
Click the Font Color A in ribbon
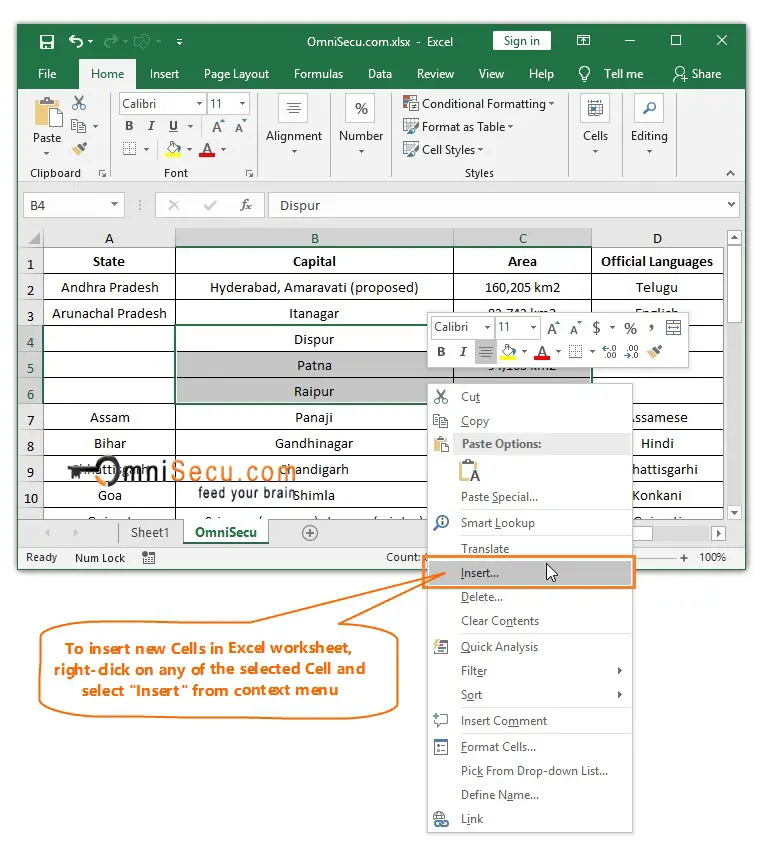(x=207, y=149)
